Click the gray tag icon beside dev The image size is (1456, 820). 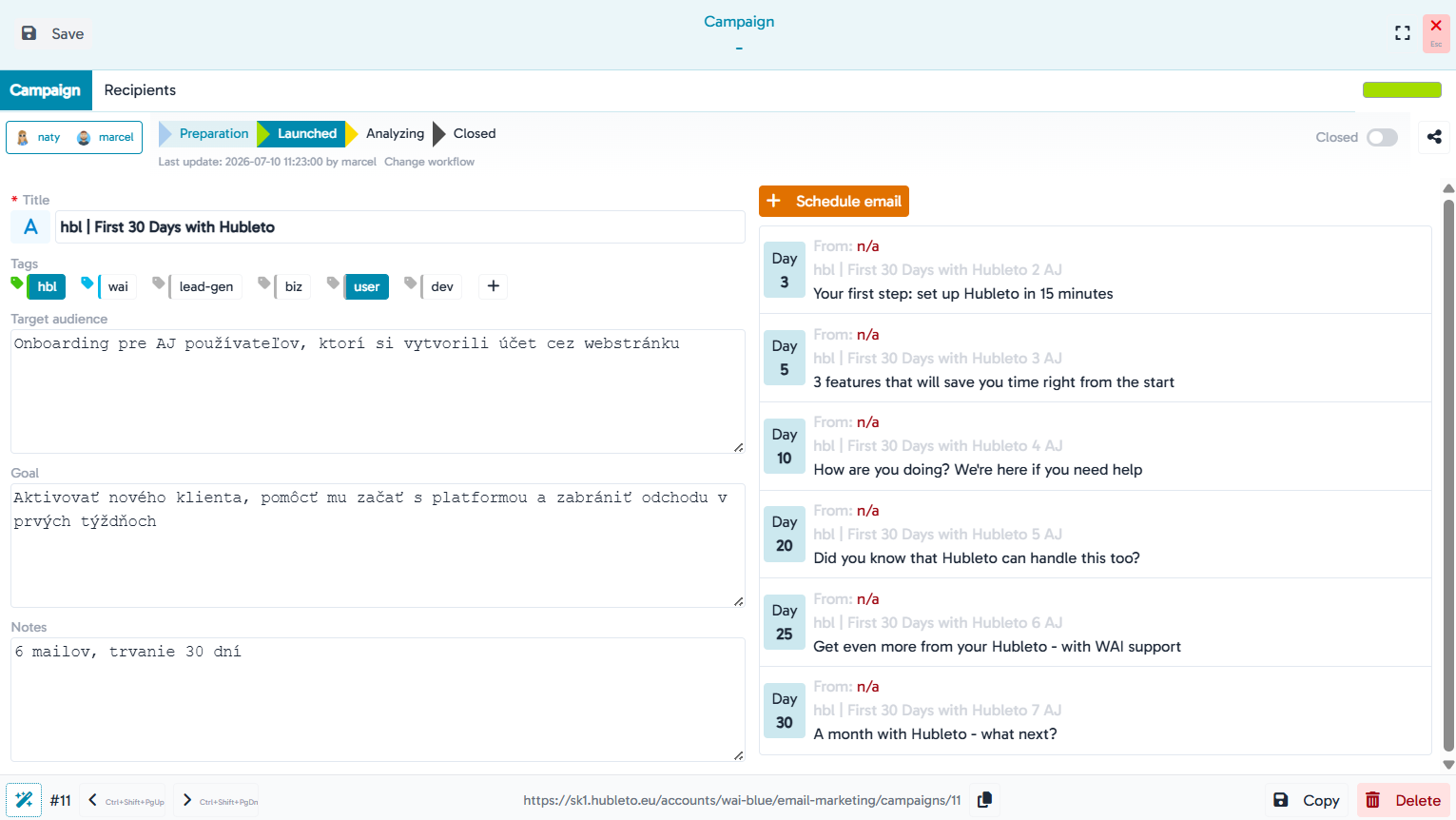(411, 283)
